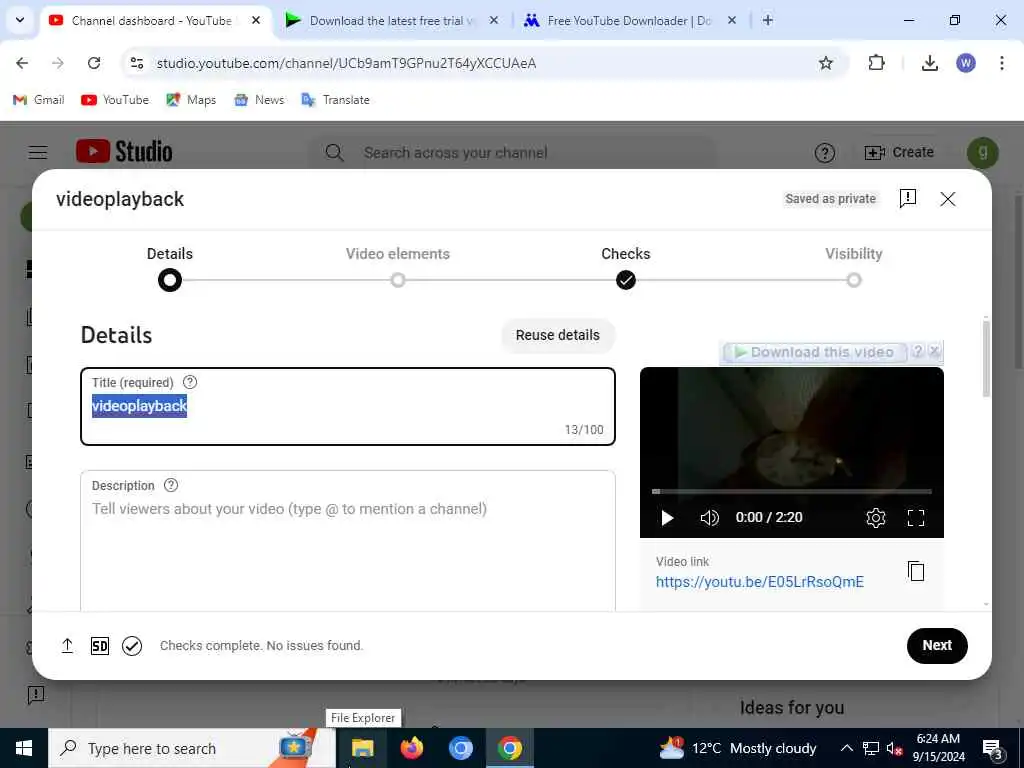Go back in browser history
1024x768 pixels.
pyautogui.click(x=22, y=63)
